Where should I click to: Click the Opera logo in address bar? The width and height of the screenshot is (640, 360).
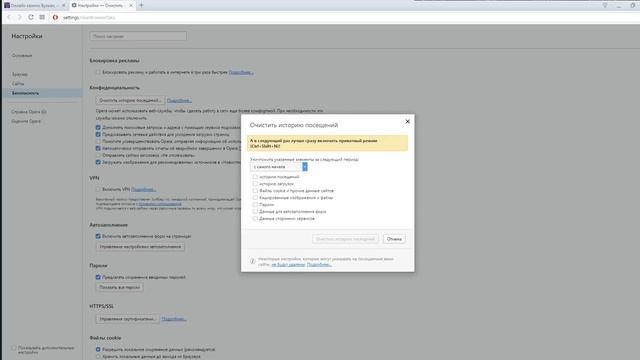click(x=55, y=18)
